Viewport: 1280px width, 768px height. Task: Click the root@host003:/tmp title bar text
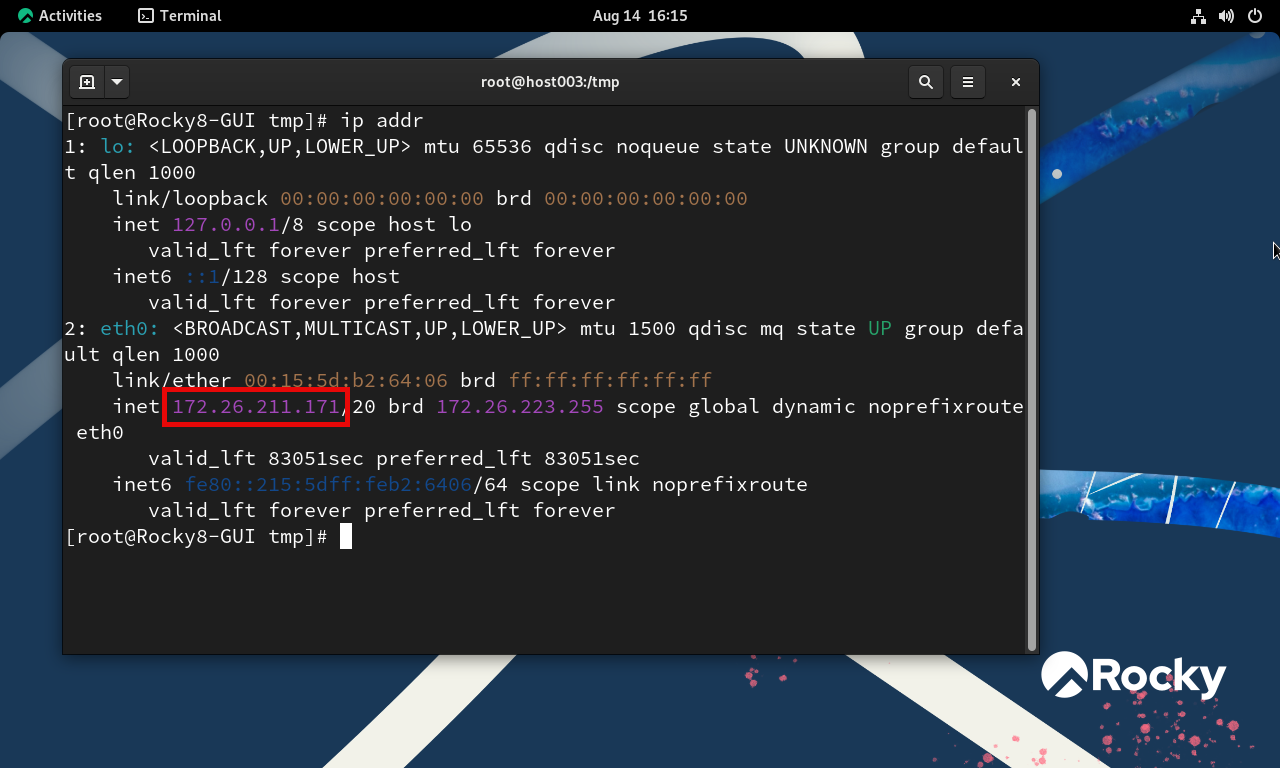pos(550,82)
